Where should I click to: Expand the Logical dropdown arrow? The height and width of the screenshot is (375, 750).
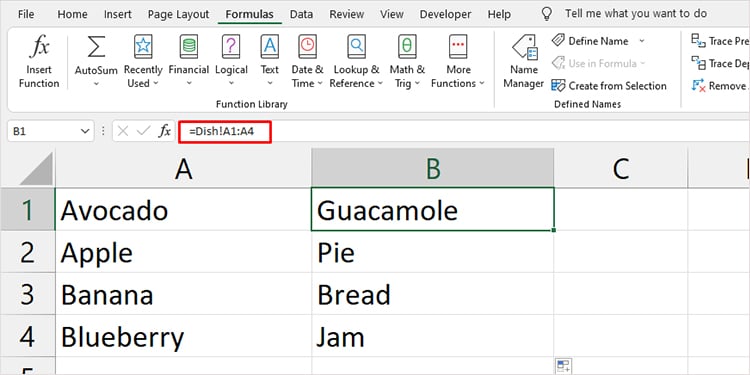click(231, 83)
